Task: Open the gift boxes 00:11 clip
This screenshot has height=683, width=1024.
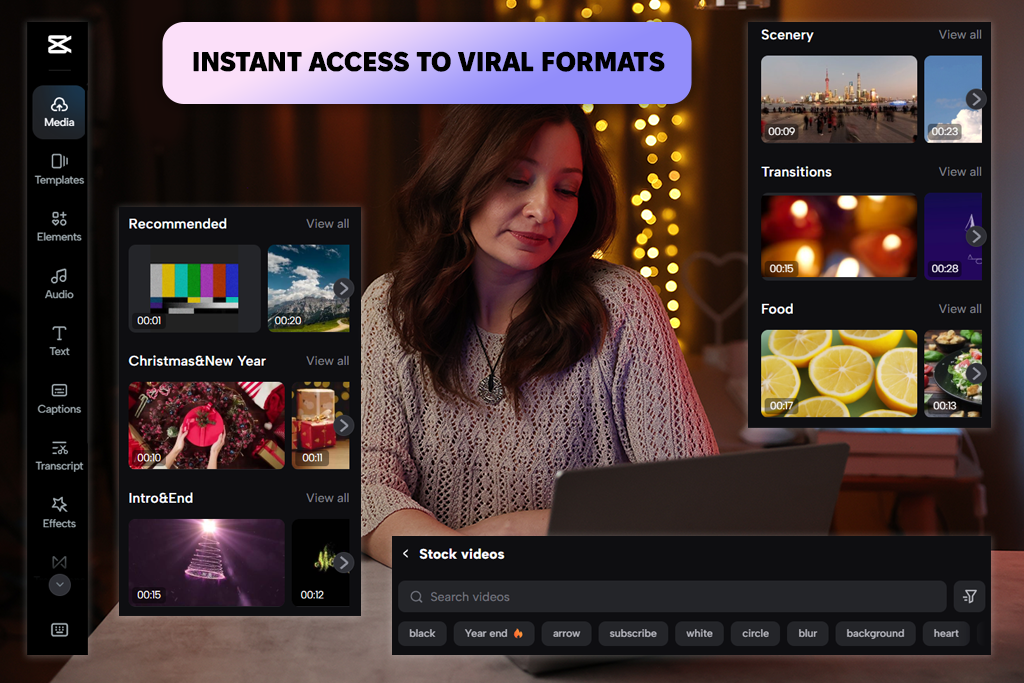Action: [x=320, y=425]
